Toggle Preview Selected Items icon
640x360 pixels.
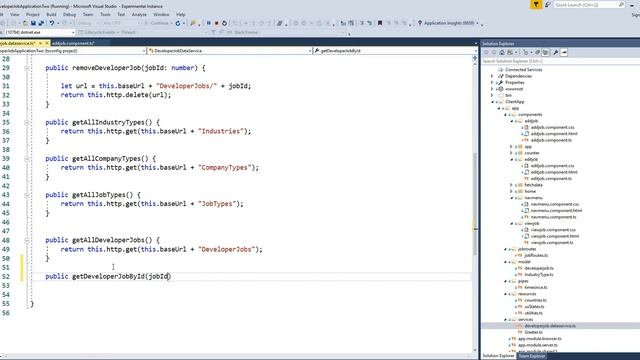564,52
